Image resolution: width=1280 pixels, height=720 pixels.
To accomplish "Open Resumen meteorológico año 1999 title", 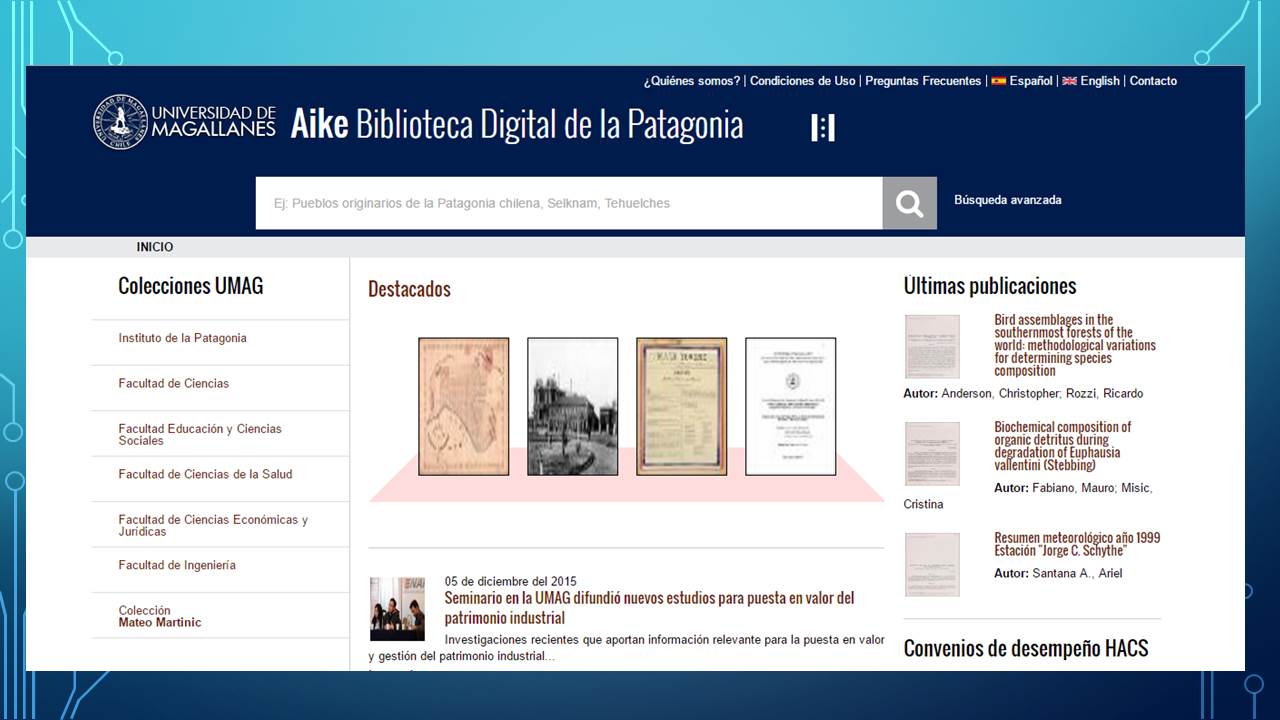I will (1077, 544).
